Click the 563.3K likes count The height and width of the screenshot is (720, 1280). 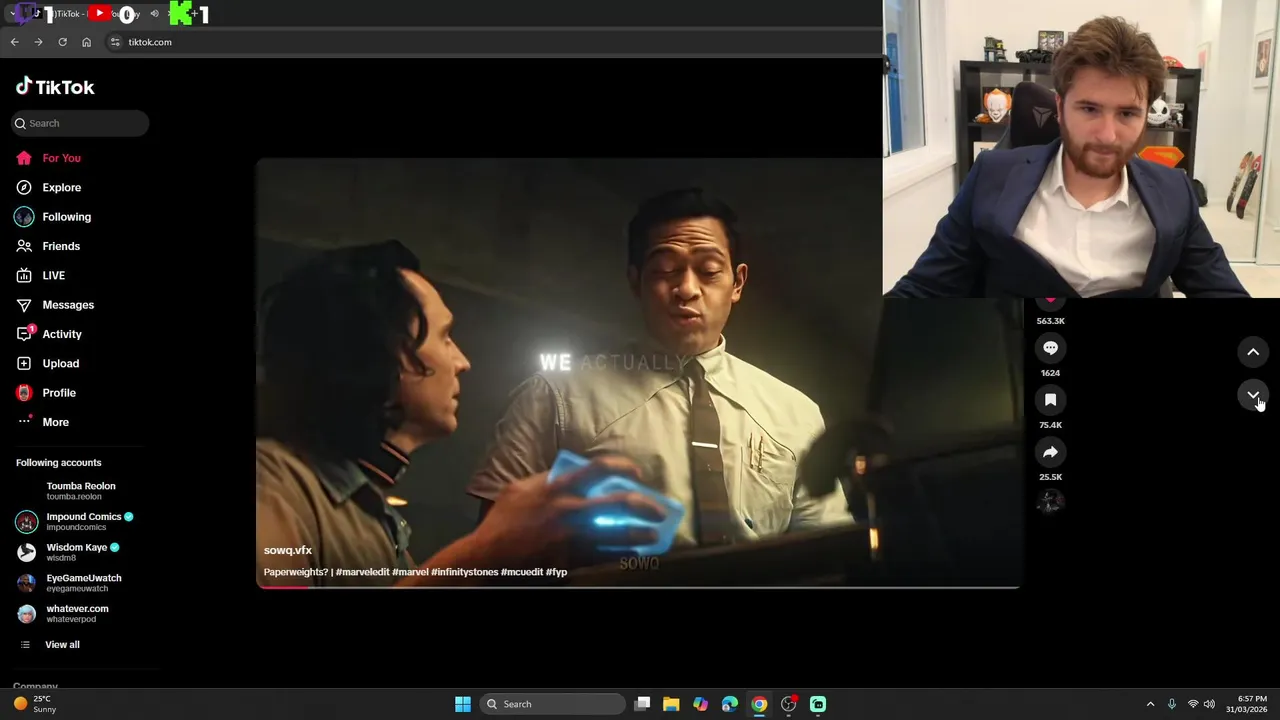(1050, 321)
